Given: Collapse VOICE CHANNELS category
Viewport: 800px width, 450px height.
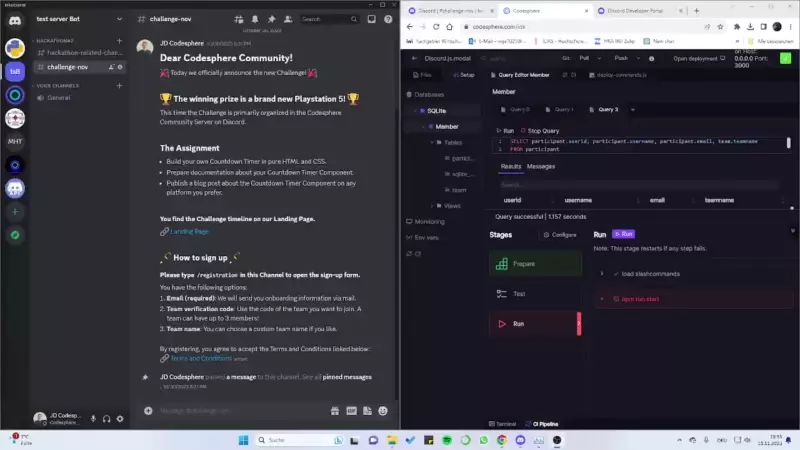Looking at the screenshot, I should (x=57, y=86).
